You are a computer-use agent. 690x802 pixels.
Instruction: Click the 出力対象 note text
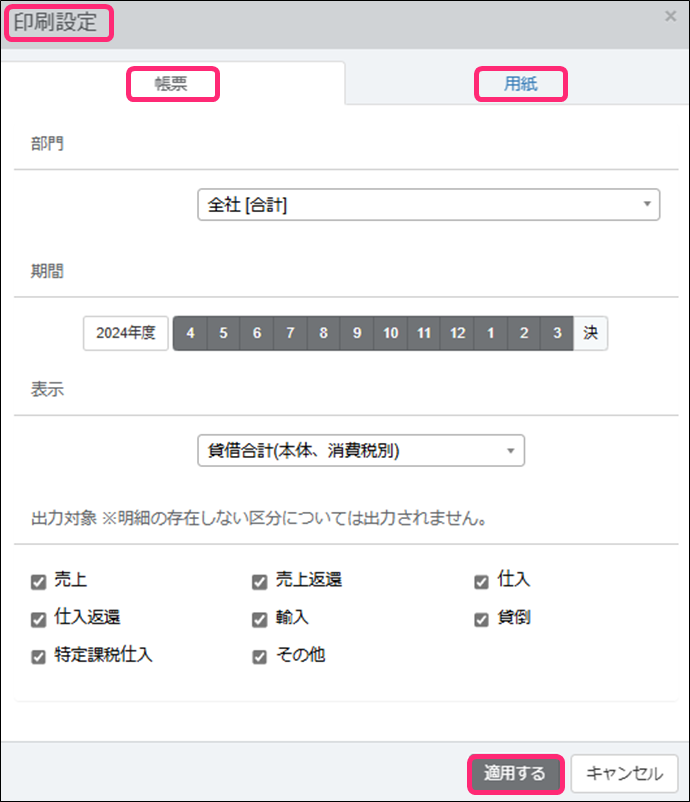259,518
